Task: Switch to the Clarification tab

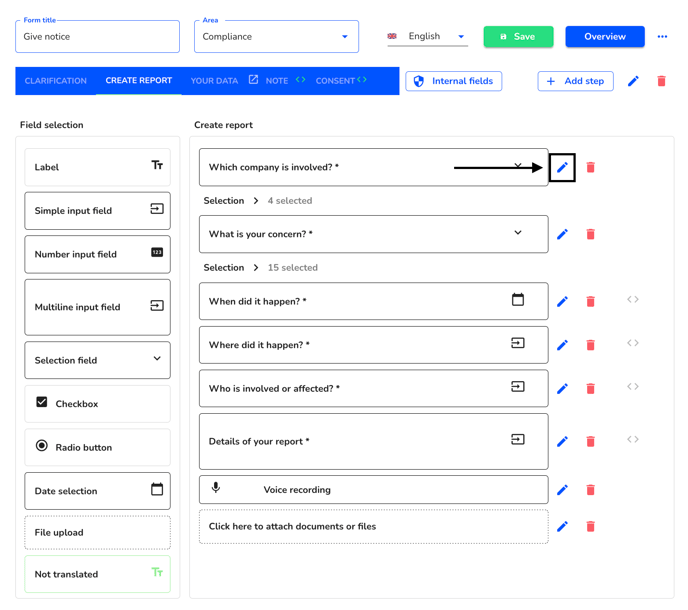Action: click(56, 81)
